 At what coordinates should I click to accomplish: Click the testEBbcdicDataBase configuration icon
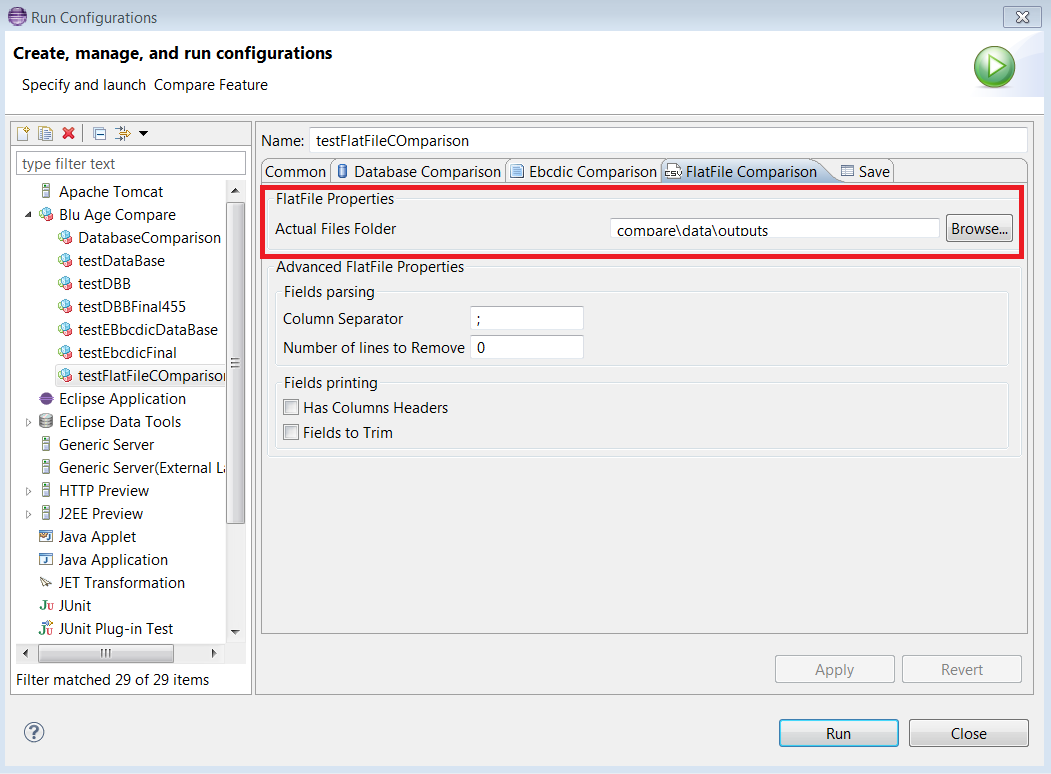coord(65,329)
